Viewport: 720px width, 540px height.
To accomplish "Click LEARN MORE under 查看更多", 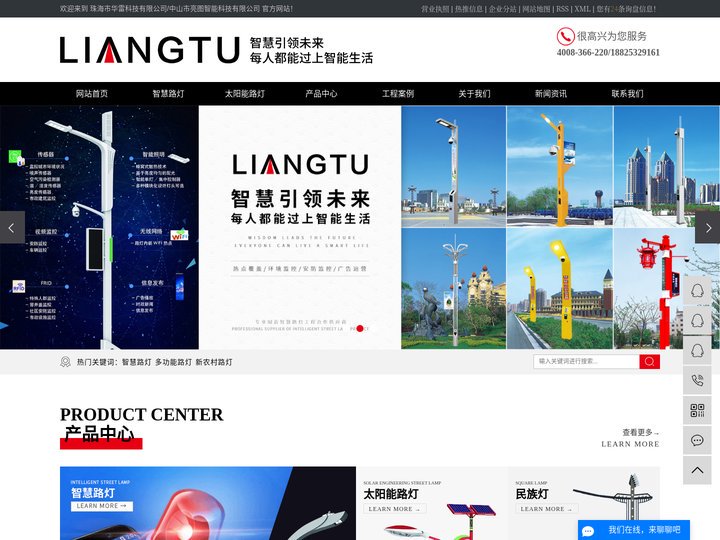I will (630, 444).
